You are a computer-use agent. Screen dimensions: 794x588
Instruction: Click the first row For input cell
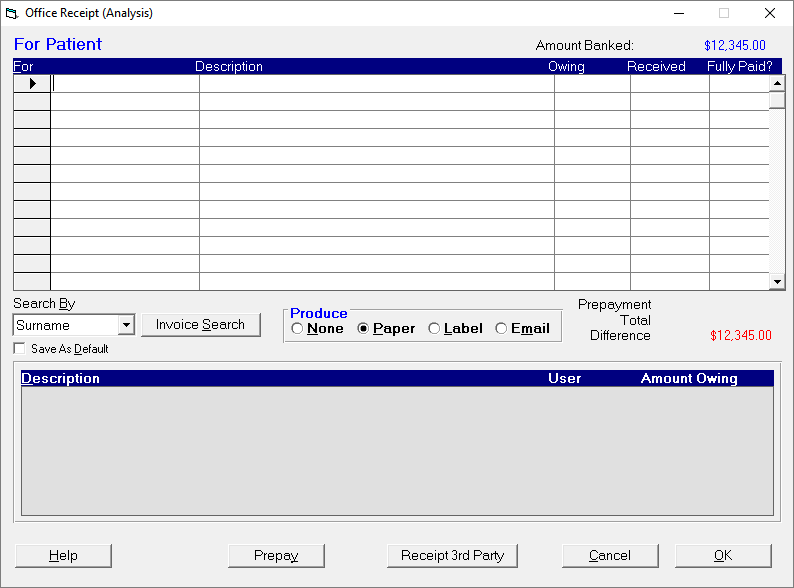pos(125,84)
